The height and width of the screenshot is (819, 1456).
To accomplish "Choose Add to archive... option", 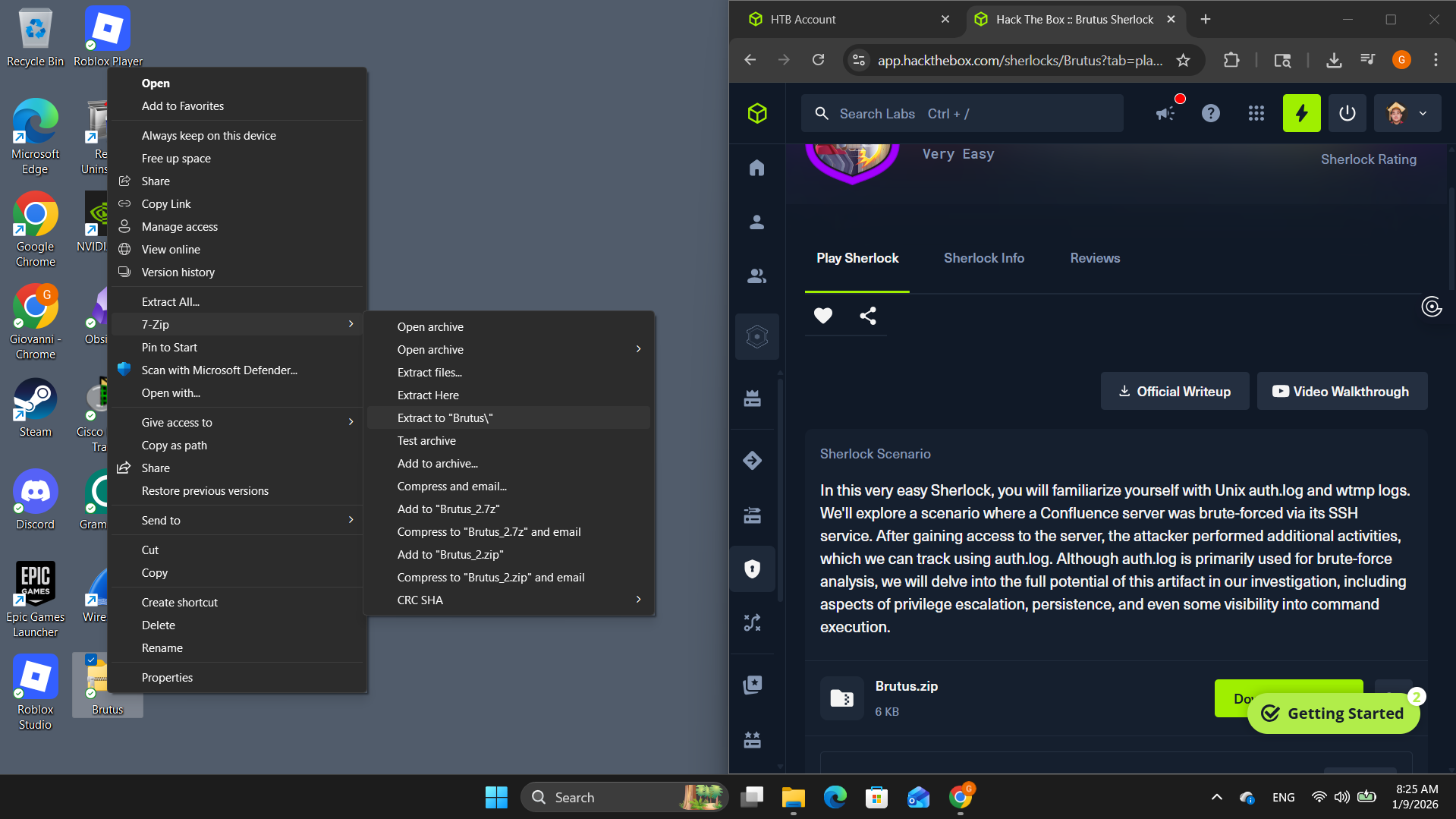I will tap(508, 464).
